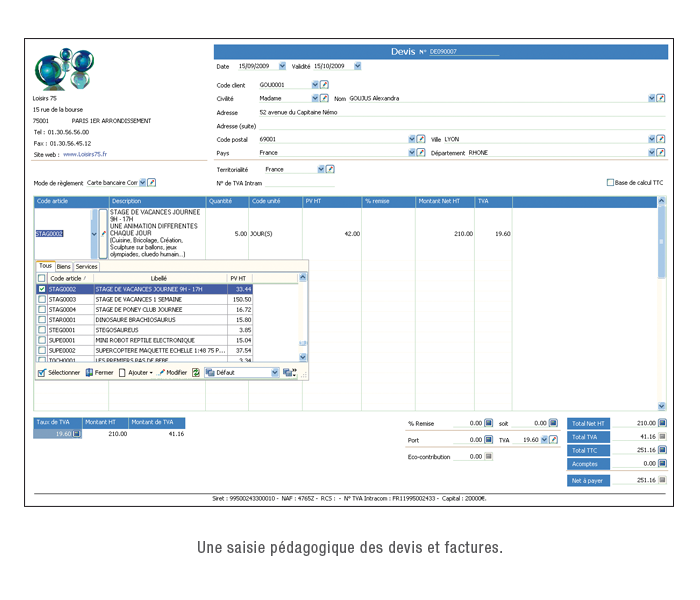Image resolution: width=700 pixels, height=600 pixels.
Task: Open the www.Loisirs75.fr website link
Action: coord(85,154)
